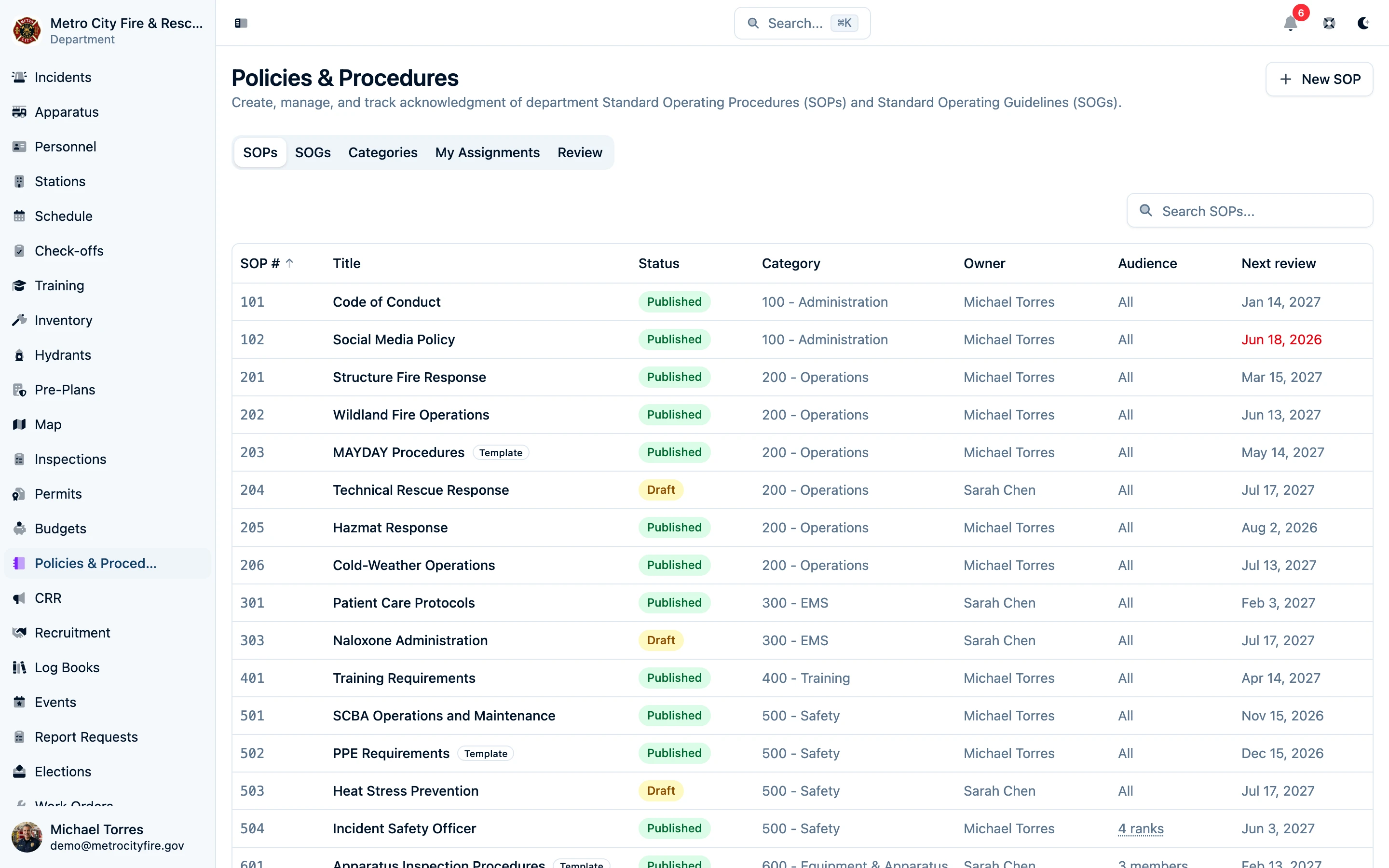Open Incidents from the sidebar

pos(108,77)
